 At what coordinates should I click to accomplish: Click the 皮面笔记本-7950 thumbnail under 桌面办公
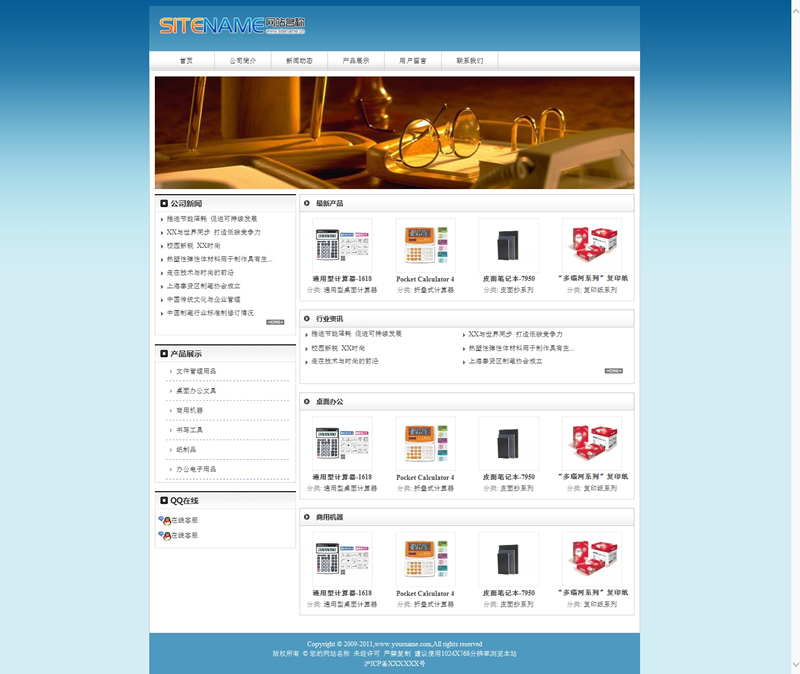[508, 443]
